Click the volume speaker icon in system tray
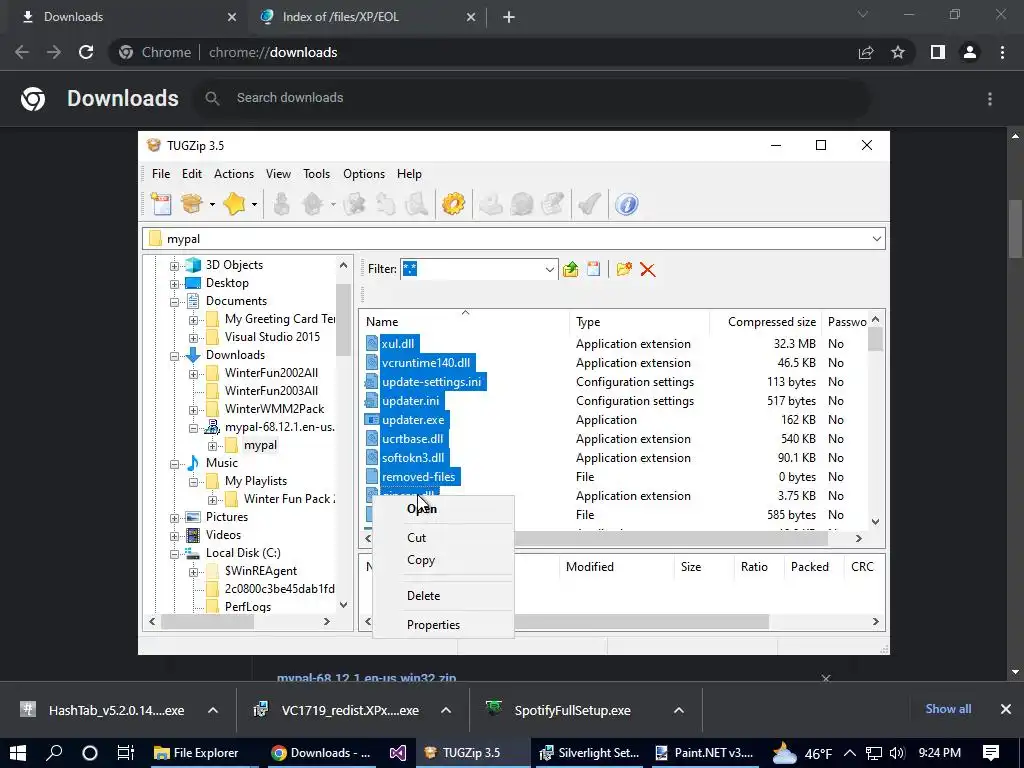Screen dimensions: 1024x768 (897, 753)
